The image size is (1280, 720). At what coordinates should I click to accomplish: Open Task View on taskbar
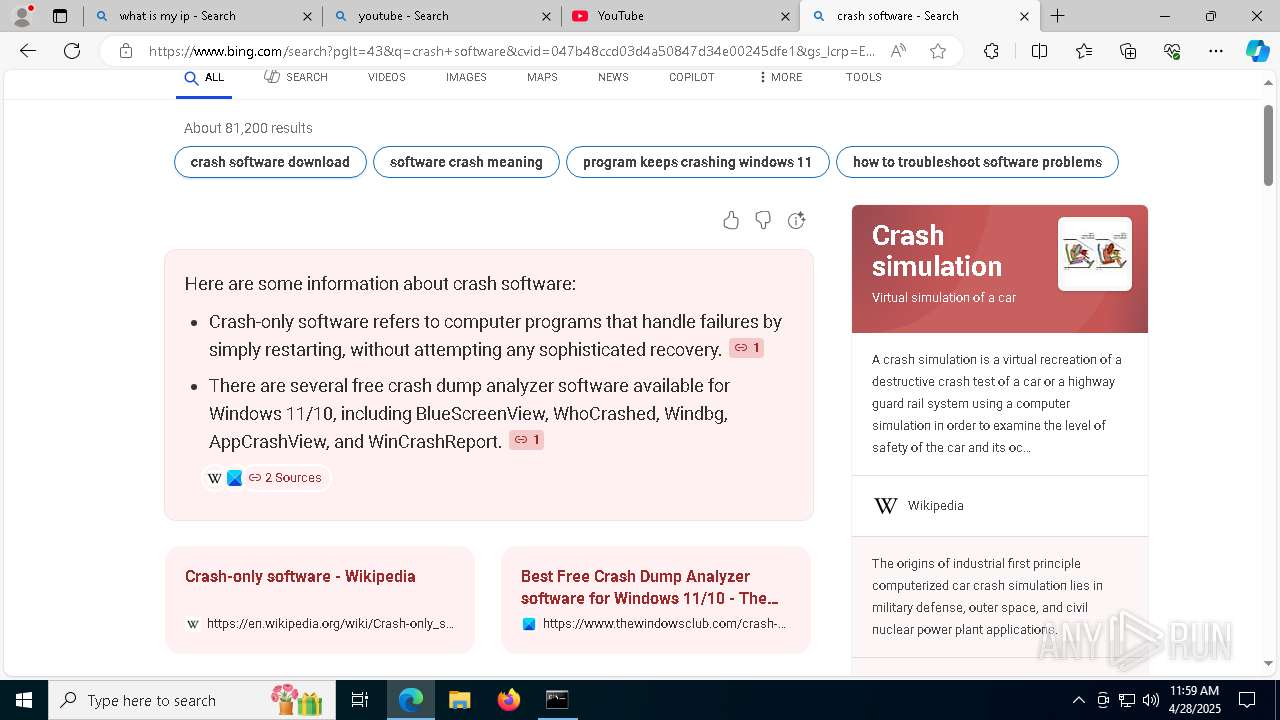coord(360,700)
